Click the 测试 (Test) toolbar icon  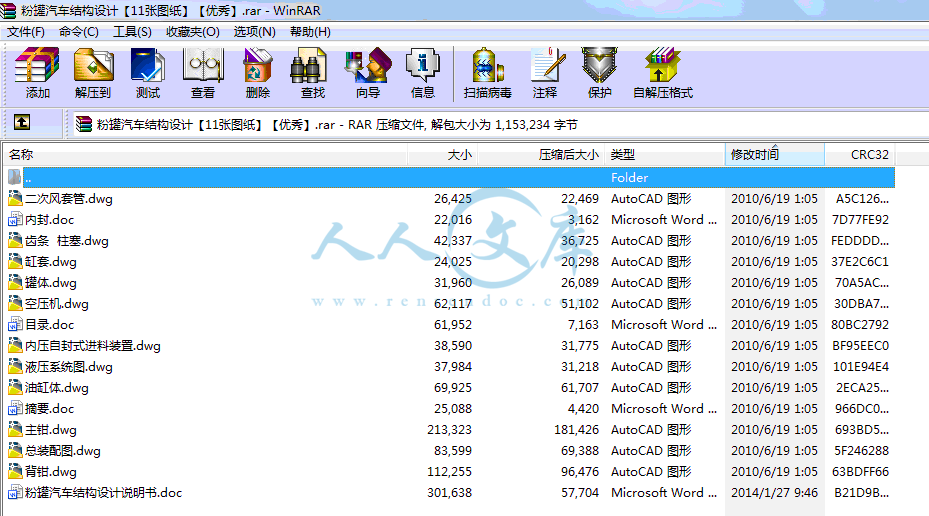coord(148,65)
